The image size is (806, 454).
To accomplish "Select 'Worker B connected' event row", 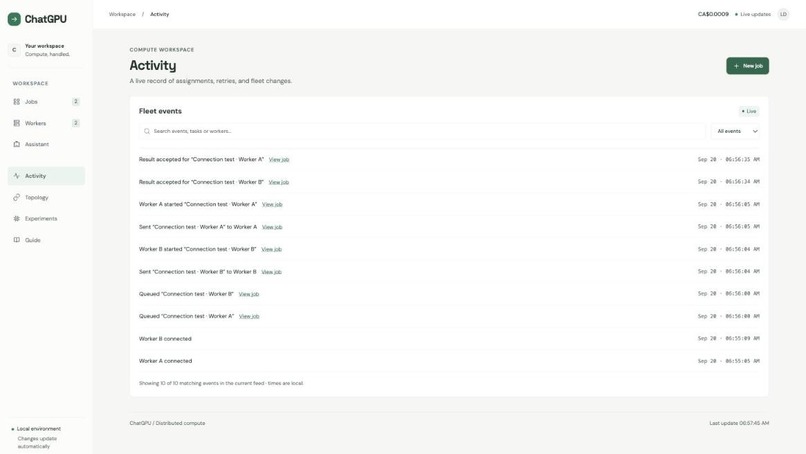I will [x=449, y=339].
